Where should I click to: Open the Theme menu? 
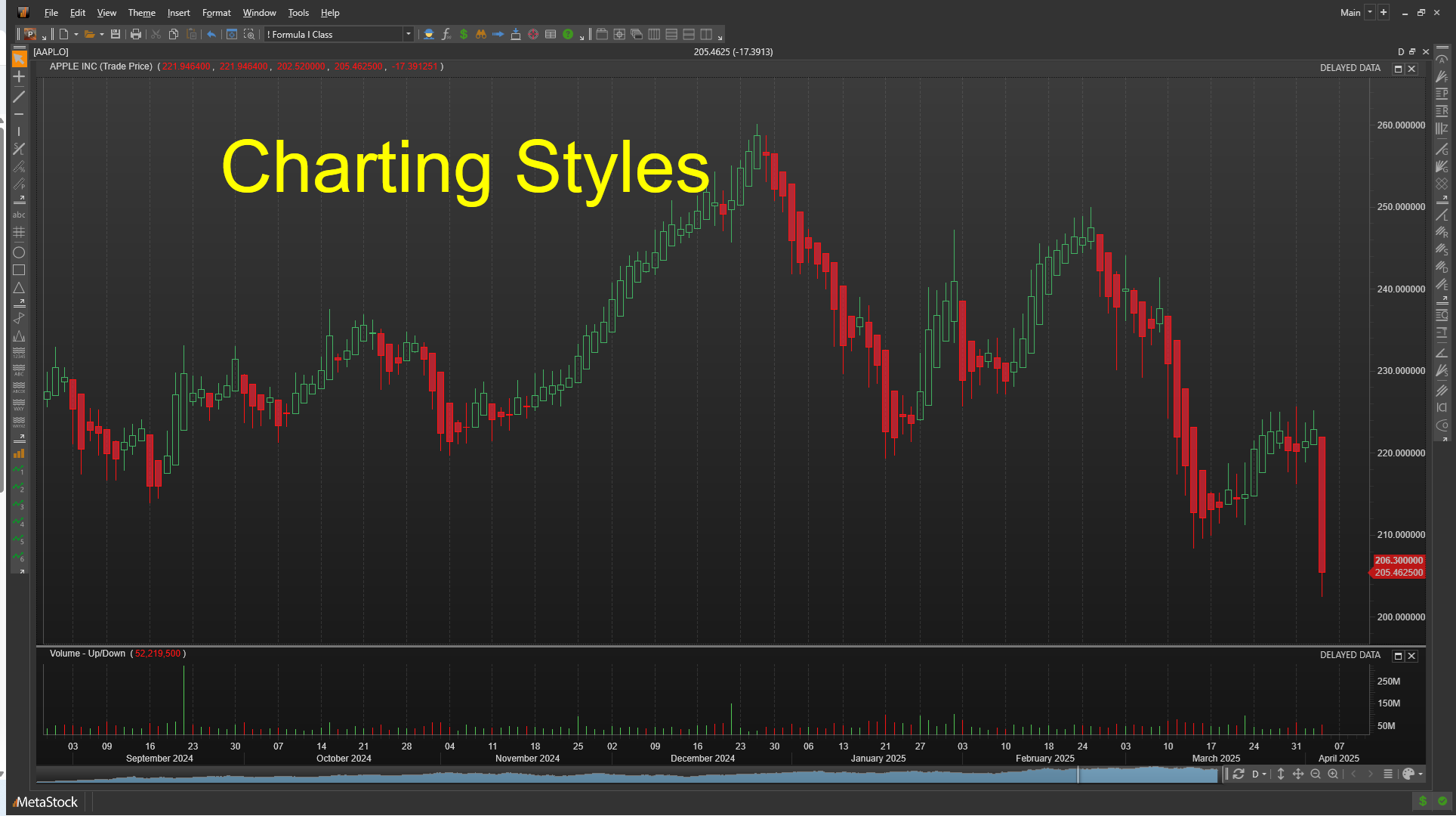141,13
